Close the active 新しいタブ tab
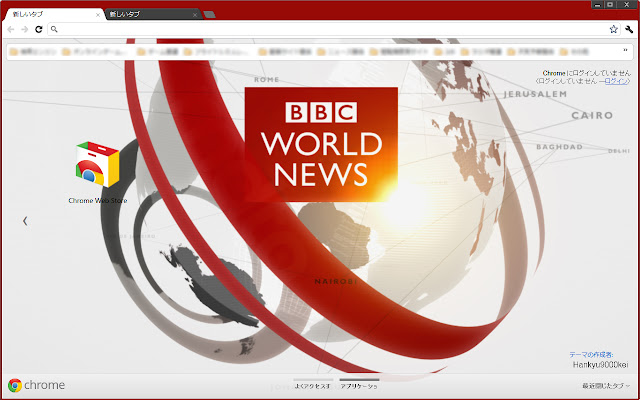This screenshot has width=640, height=400. pos(98,15)
